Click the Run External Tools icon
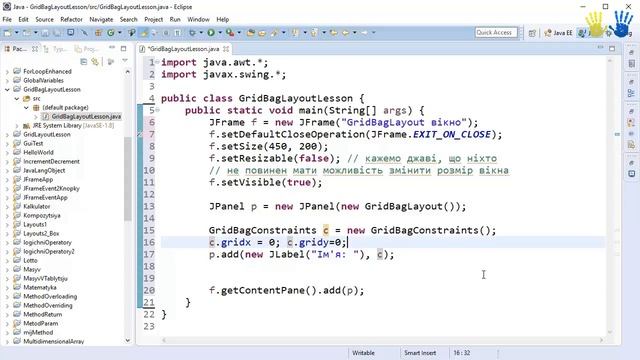Screen dimensions: 640x360 pos(230,33)
